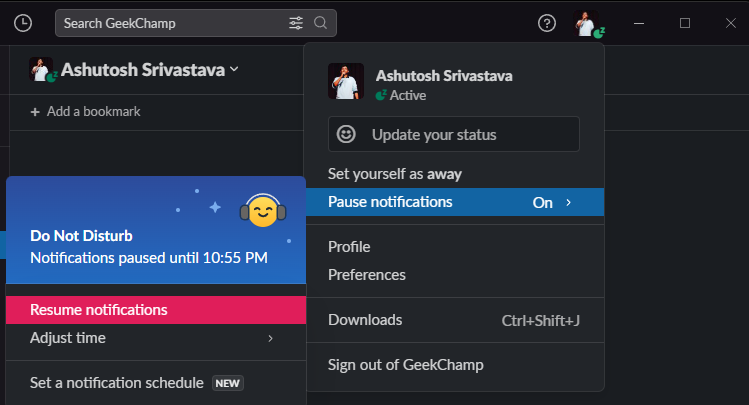Open Profile from the user menu
The width and height of the screenshot is (749, 405).
(349, 247)
